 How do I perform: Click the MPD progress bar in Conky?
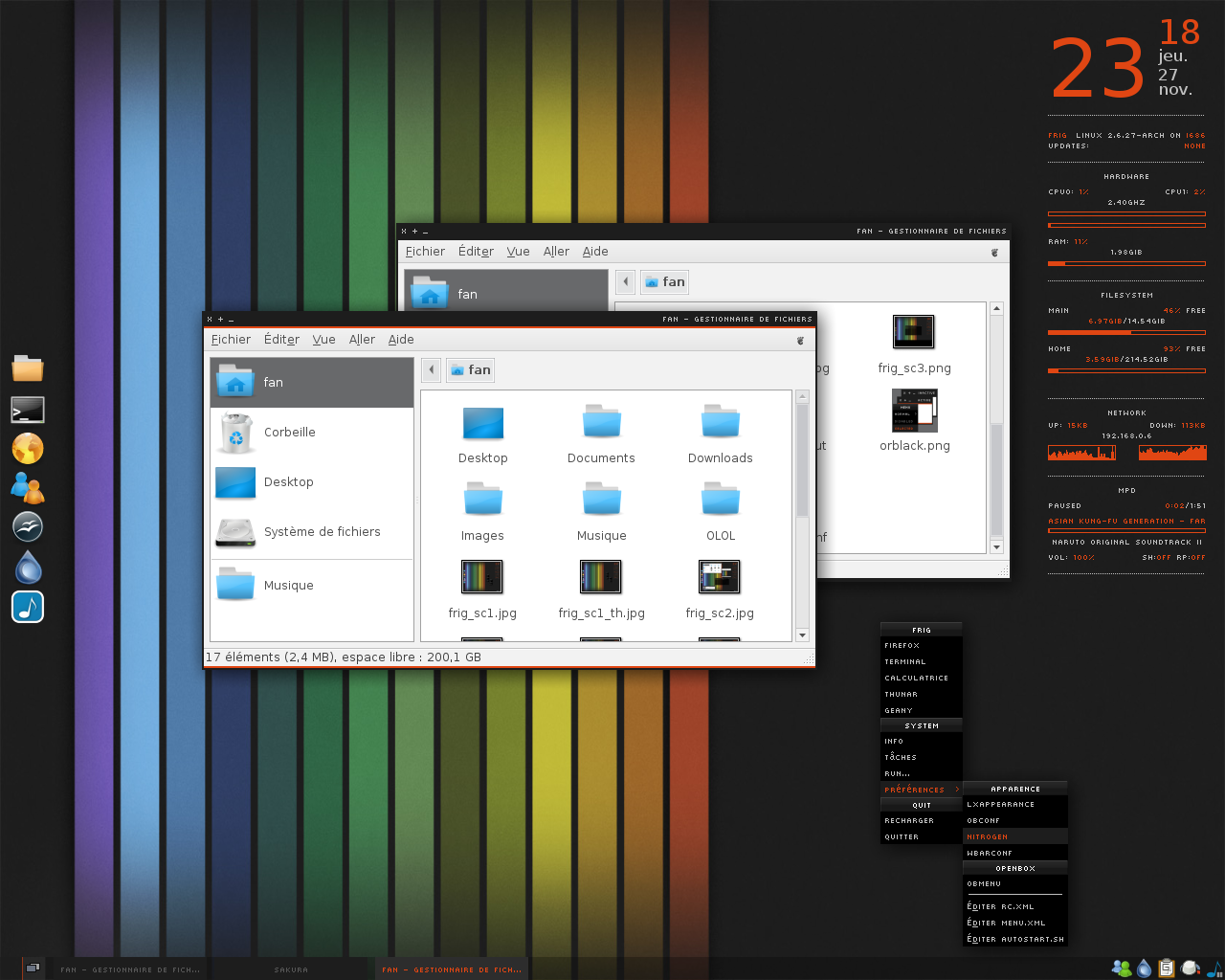click(x=1126, y=530)
